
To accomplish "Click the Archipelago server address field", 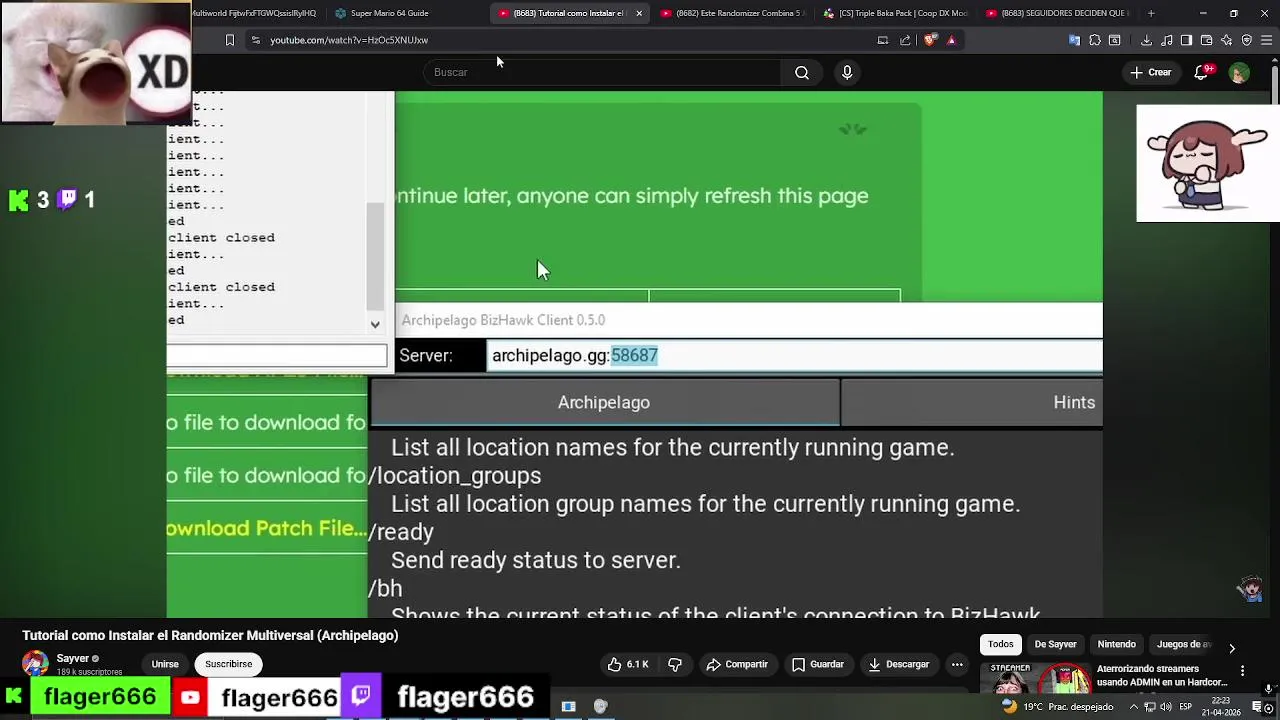I will tap(794, 355).
